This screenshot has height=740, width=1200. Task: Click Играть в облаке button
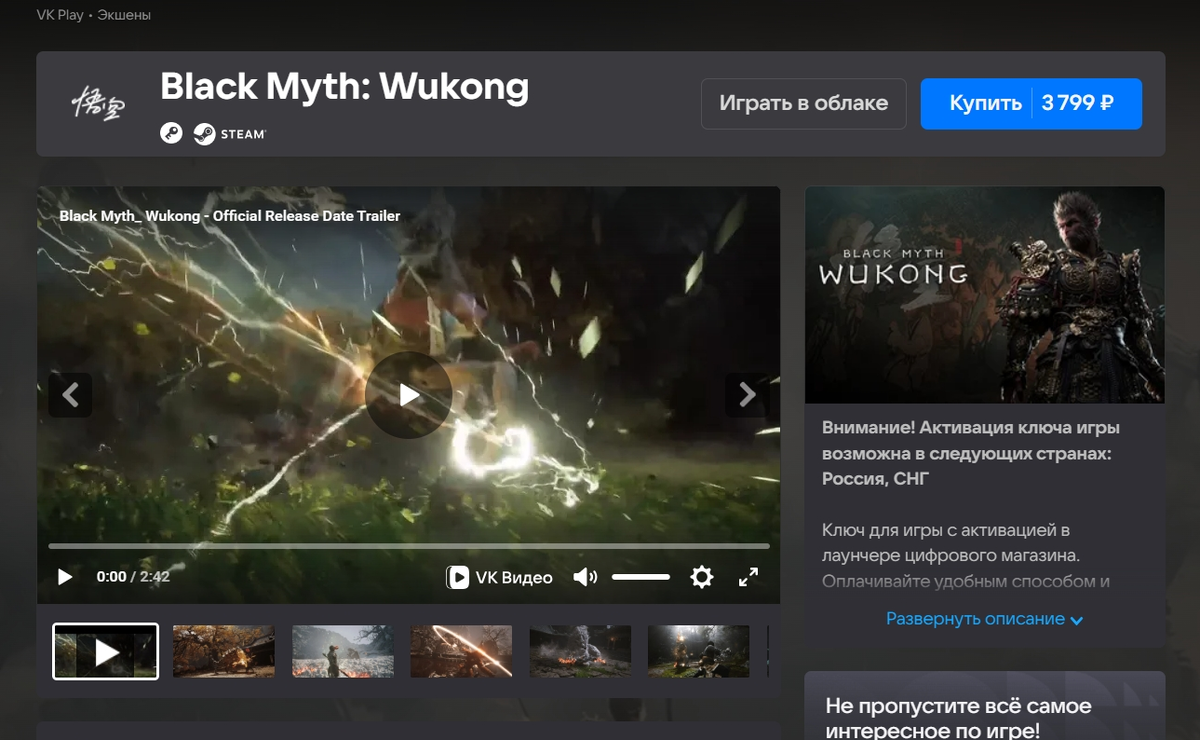tap(804, 104)
